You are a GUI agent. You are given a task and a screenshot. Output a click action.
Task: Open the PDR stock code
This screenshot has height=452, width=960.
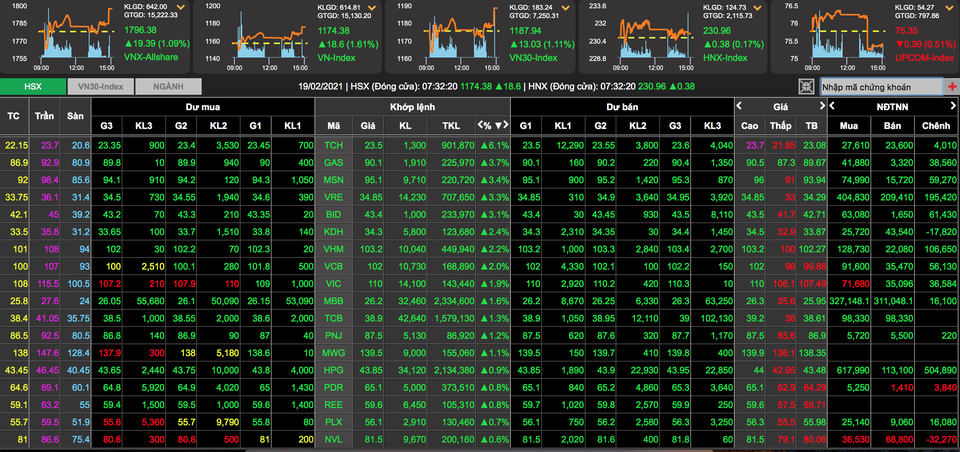334,388
